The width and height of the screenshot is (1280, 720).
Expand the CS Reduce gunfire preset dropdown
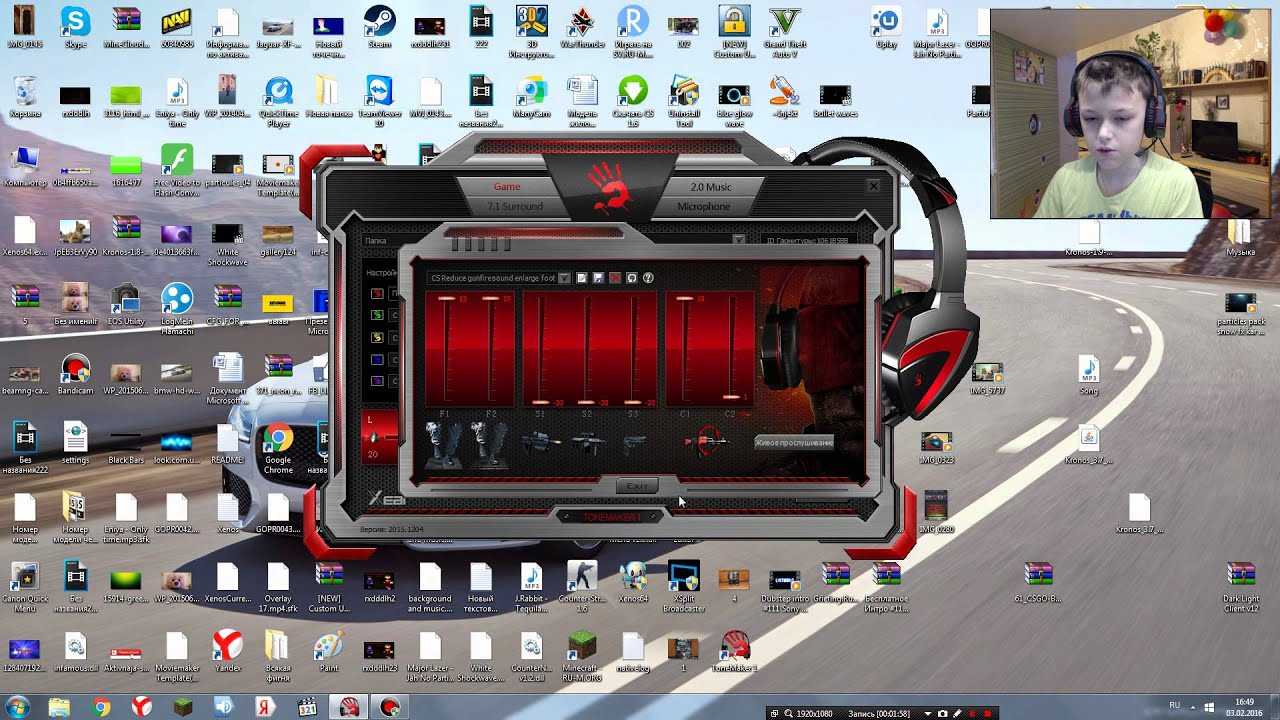pos(564,278)
